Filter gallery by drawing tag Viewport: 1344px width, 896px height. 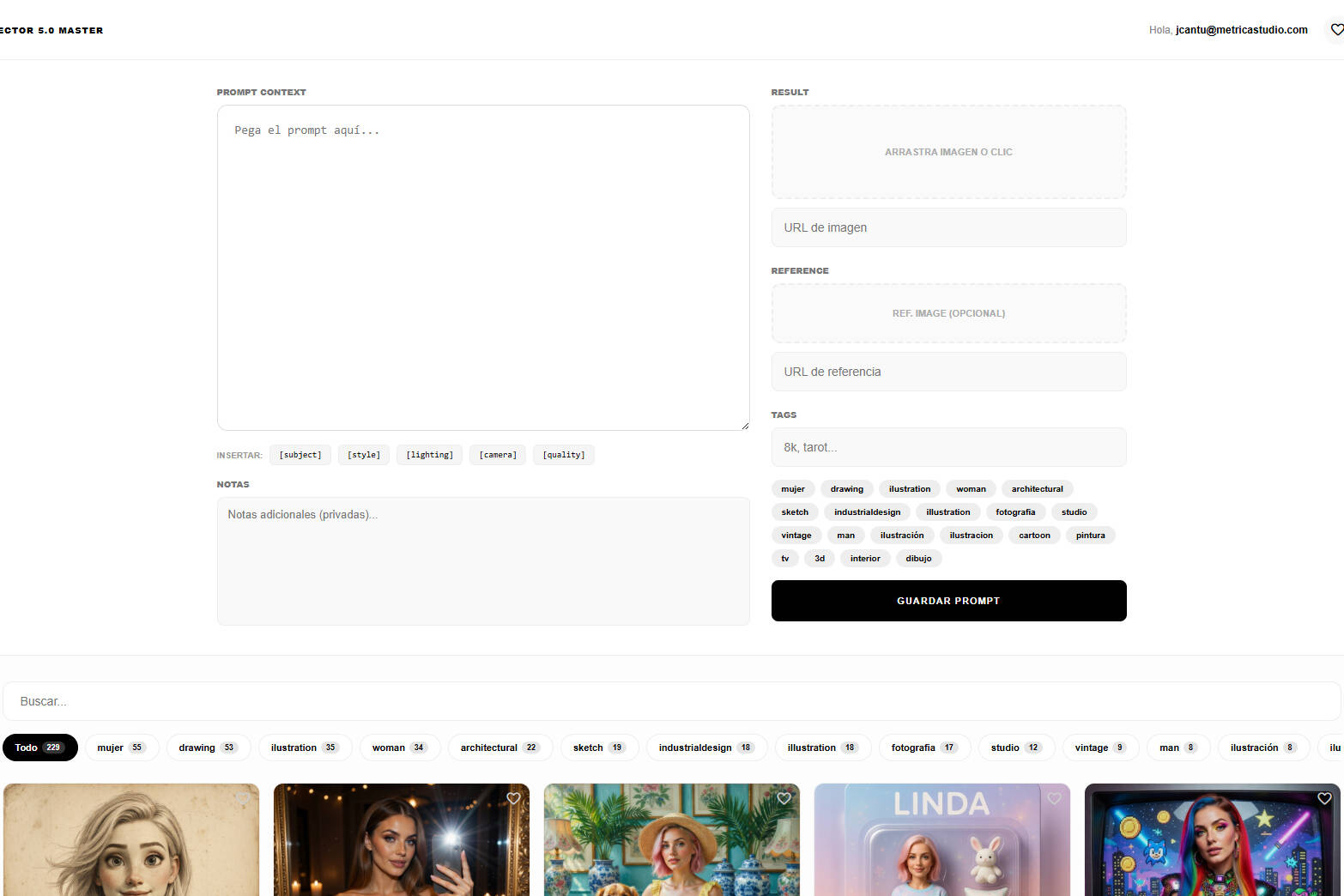coord(208,748)
